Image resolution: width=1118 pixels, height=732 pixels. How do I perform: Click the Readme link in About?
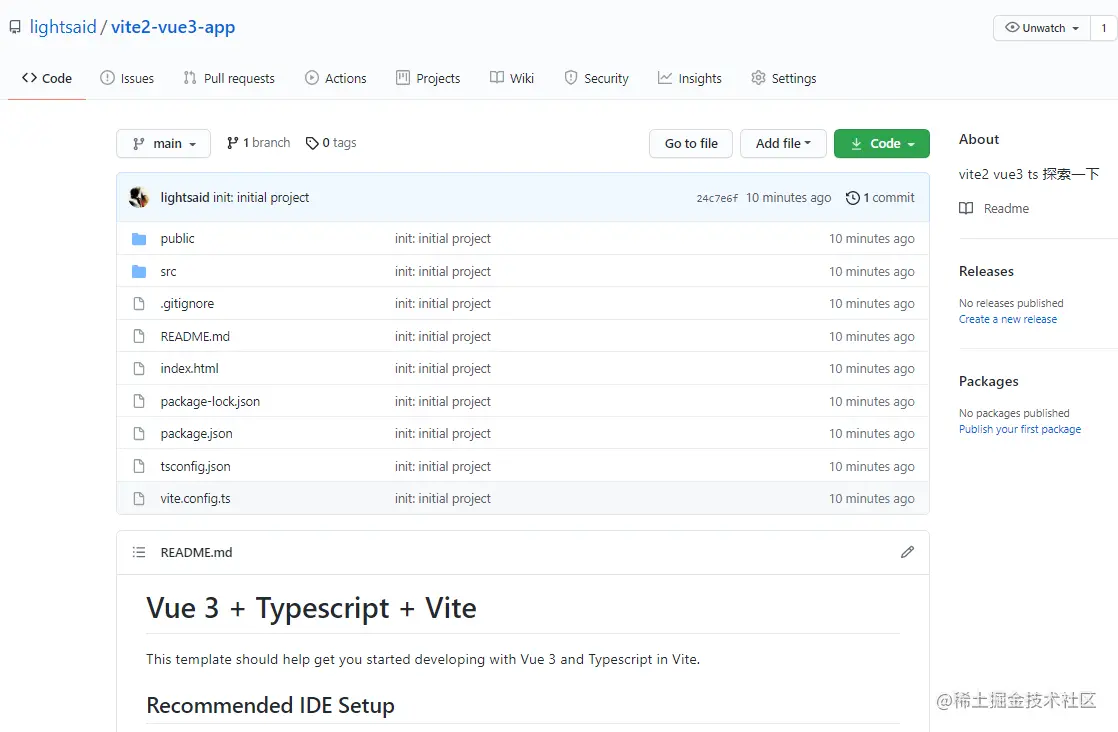[x=995, y=208]
